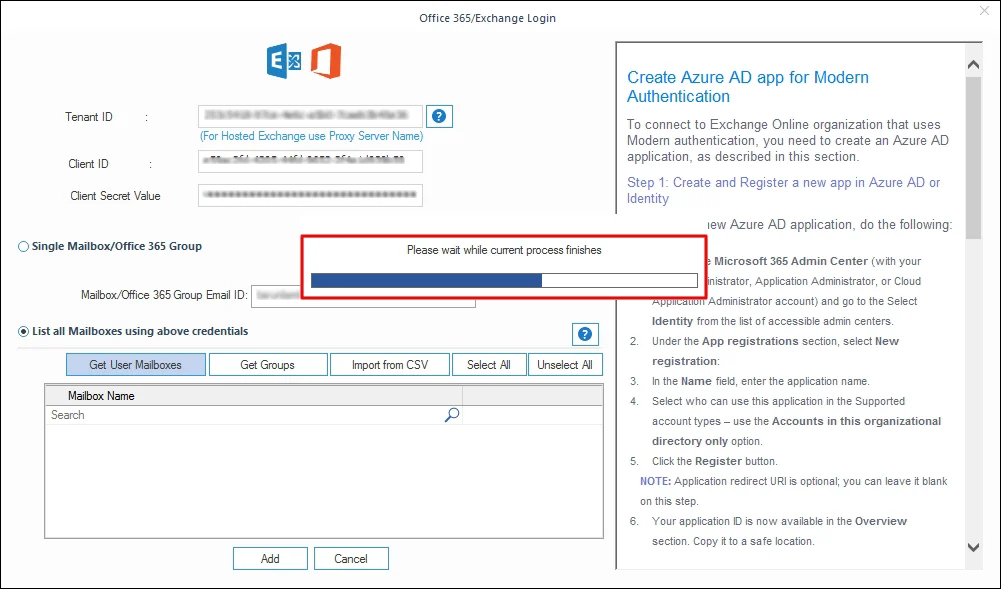Click the help panel scroll down arrow
The image size is (1001, 589).
[x=974, y=547]
